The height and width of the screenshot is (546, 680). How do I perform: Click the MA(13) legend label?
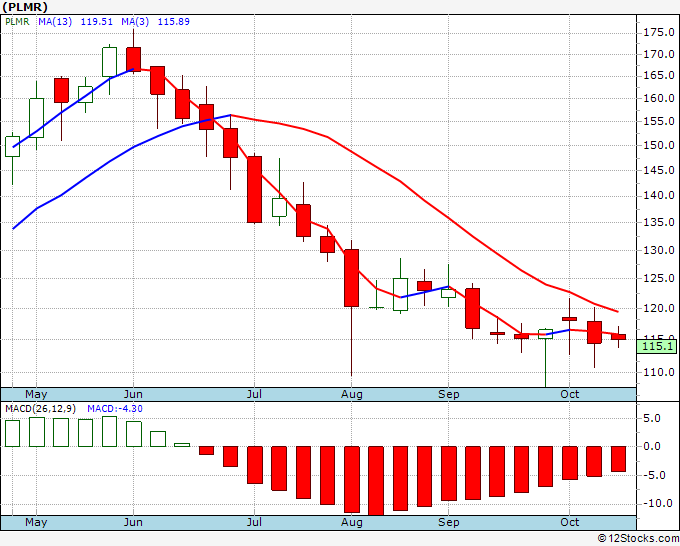(55, 22)
